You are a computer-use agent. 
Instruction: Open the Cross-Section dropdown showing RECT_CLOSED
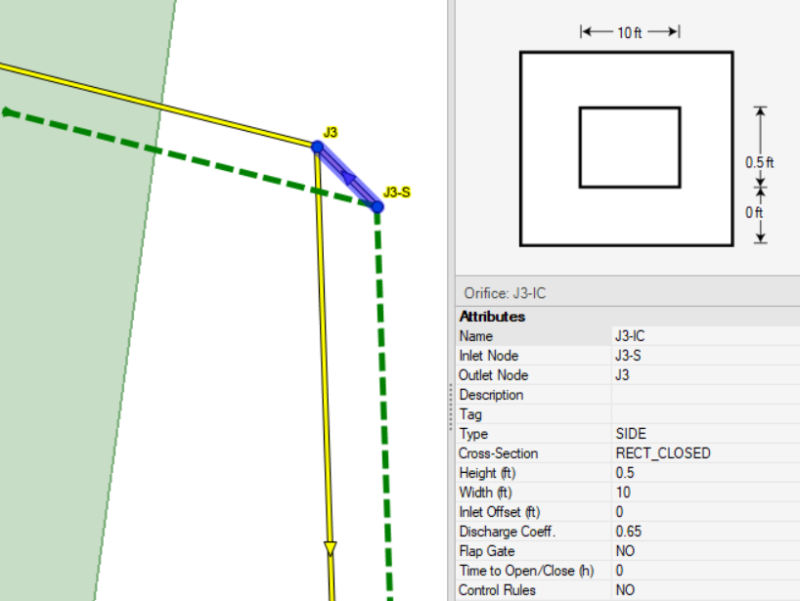tap(662, 453)
